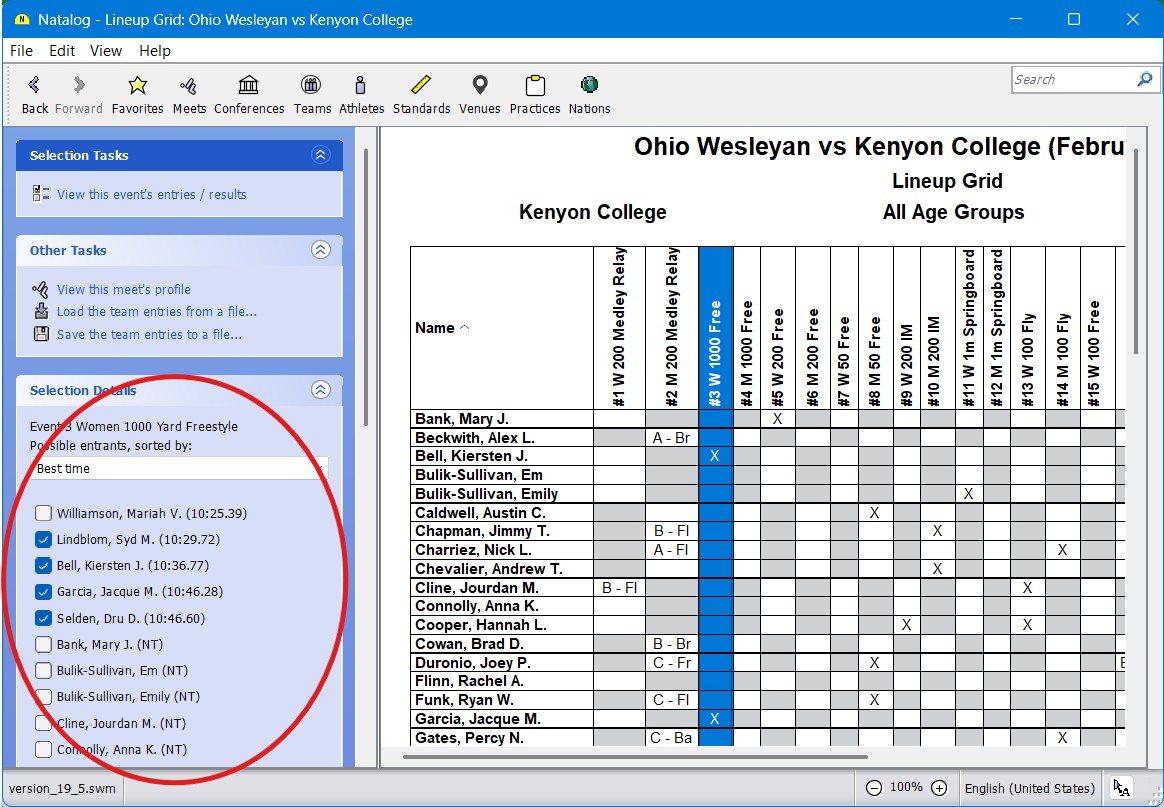Open the Meets toolbar icon

[x=189, y=87]
